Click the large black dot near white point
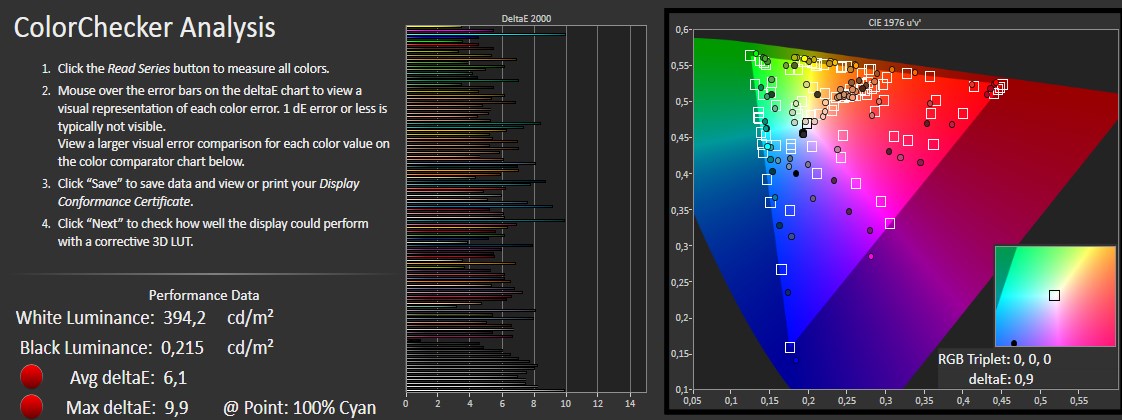 pyautogui.click(x=803, y=132)
